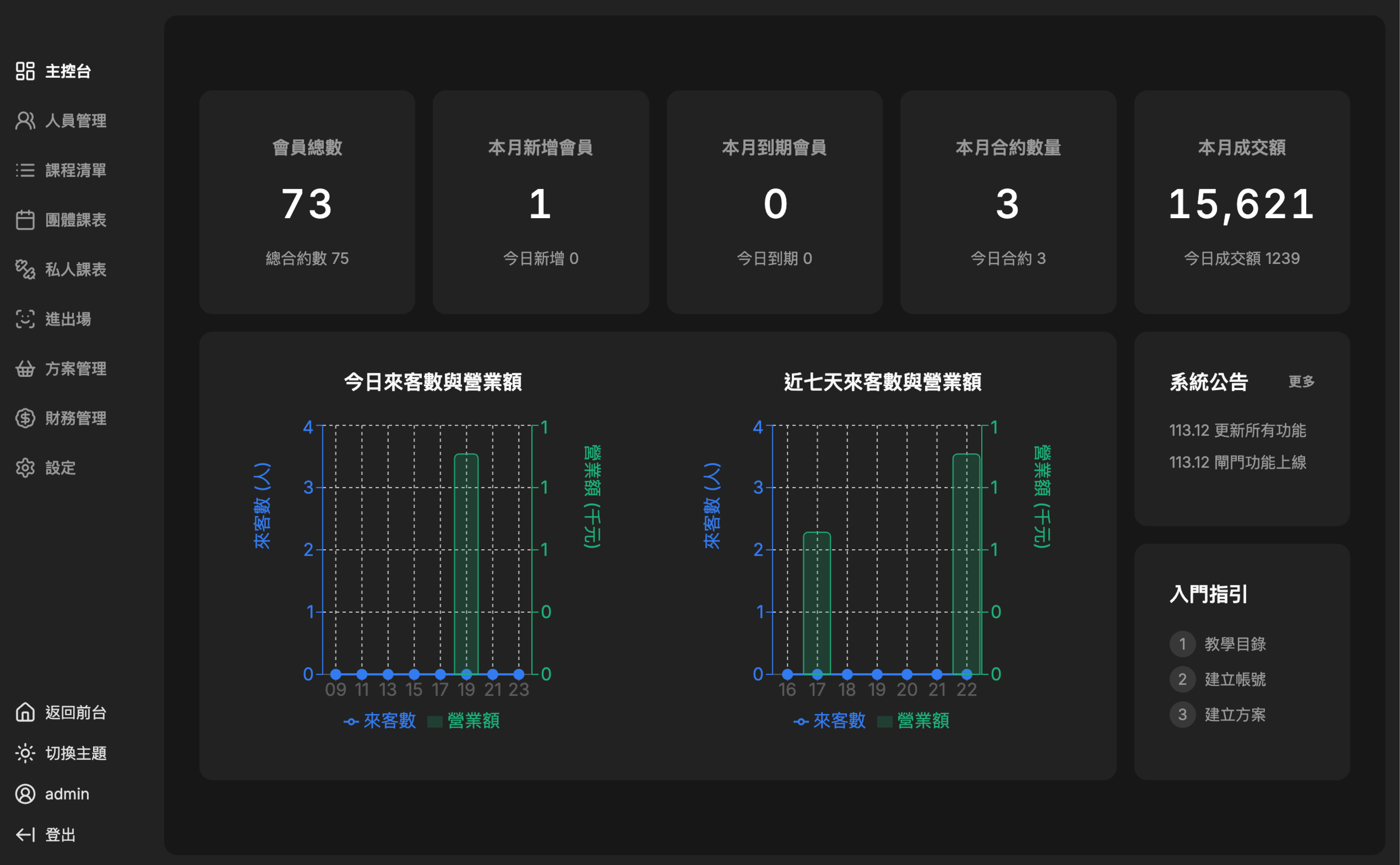
Task: Open the 主控台 menu item
Action: 68,71
